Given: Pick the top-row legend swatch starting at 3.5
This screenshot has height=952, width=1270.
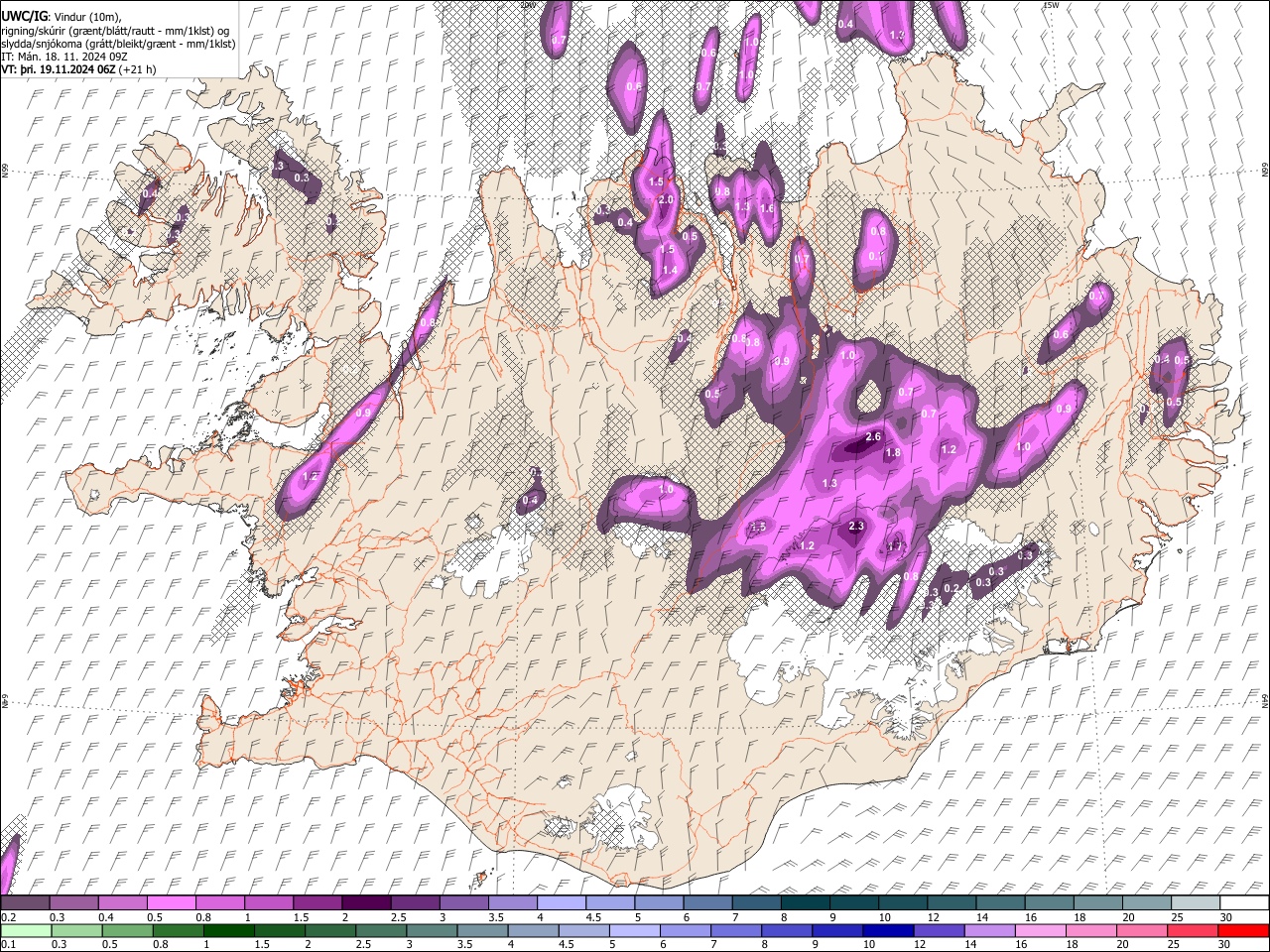Looking at the screenshot, I should coord(512,902).
